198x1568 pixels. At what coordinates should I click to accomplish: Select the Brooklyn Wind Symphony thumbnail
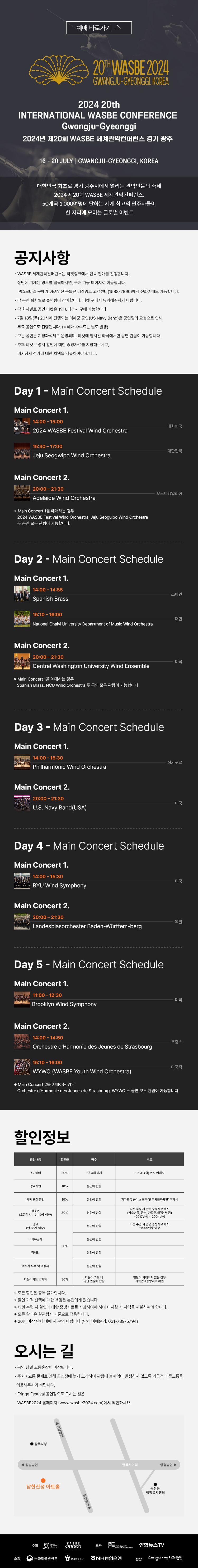click(x=22, y=1000)
